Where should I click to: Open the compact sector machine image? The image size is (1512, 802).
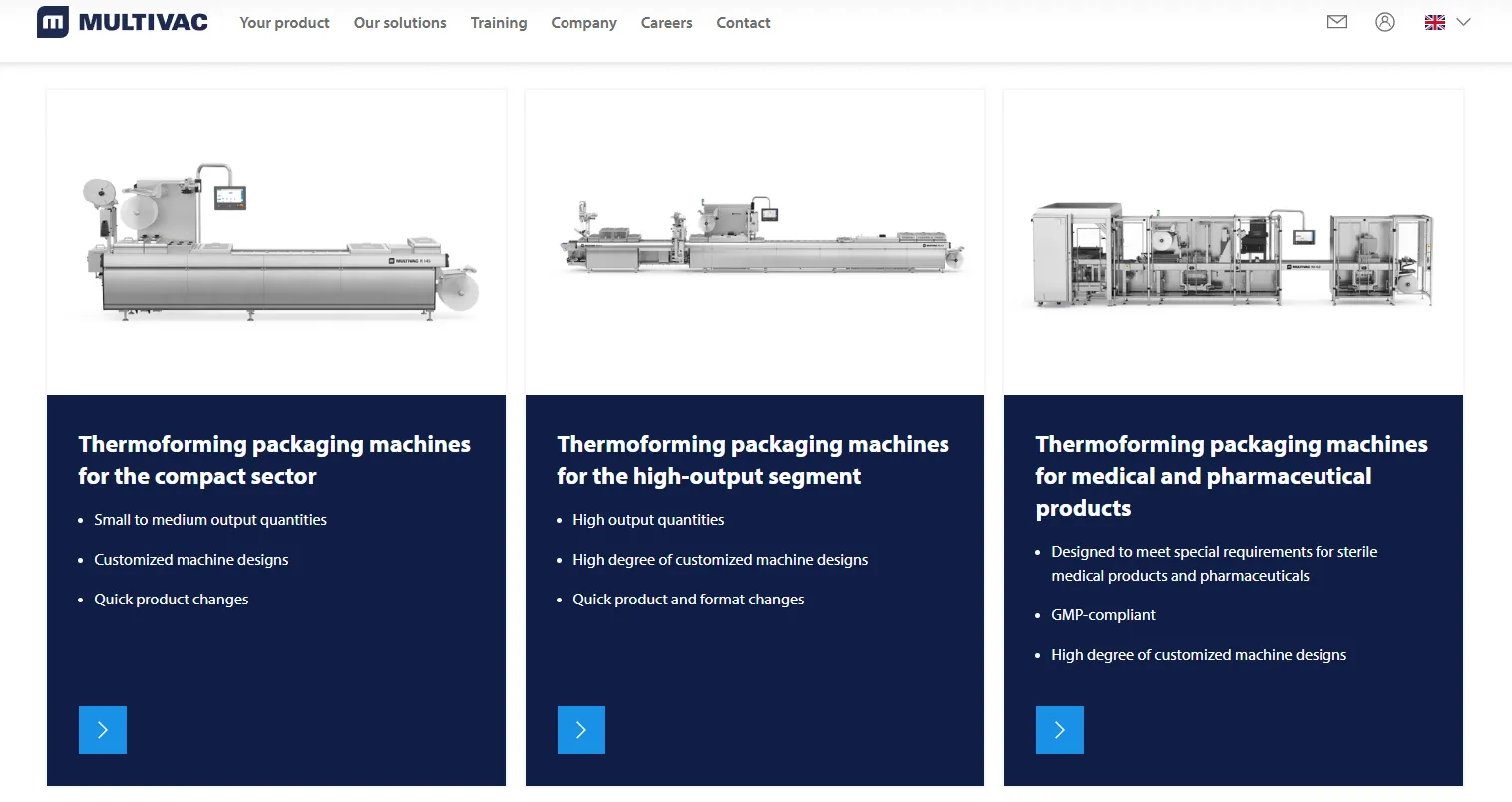click(276, 242)
